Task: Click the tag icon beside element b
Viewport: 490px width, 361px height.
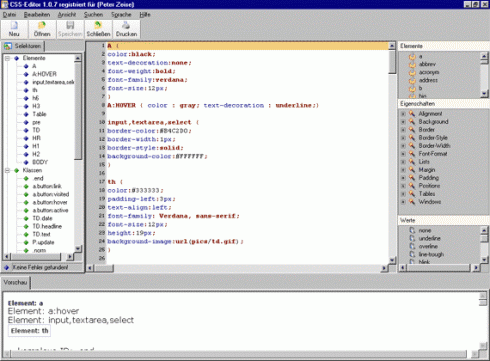Action: click(x=412, y=88)
